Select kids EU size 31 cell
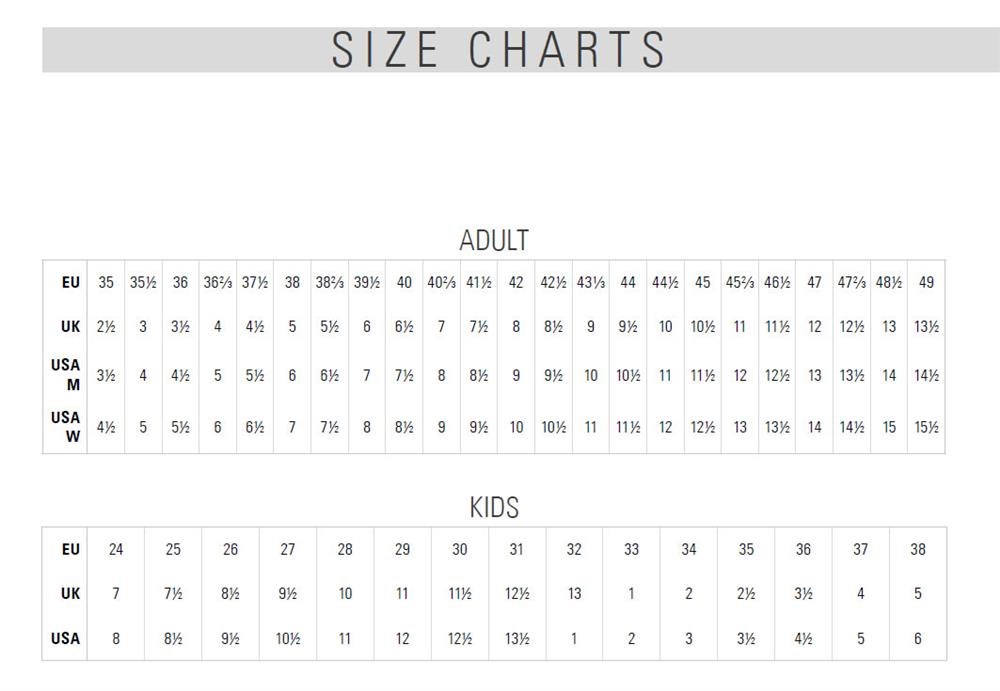Image resolution: width=1000 pixels, height=691 pixels. pos(516,550)
